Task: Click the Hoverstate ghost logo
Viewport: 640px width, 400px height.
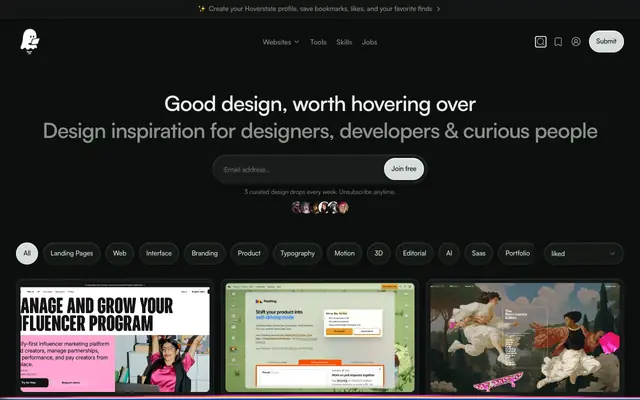Action: click(x=30, y=42)
